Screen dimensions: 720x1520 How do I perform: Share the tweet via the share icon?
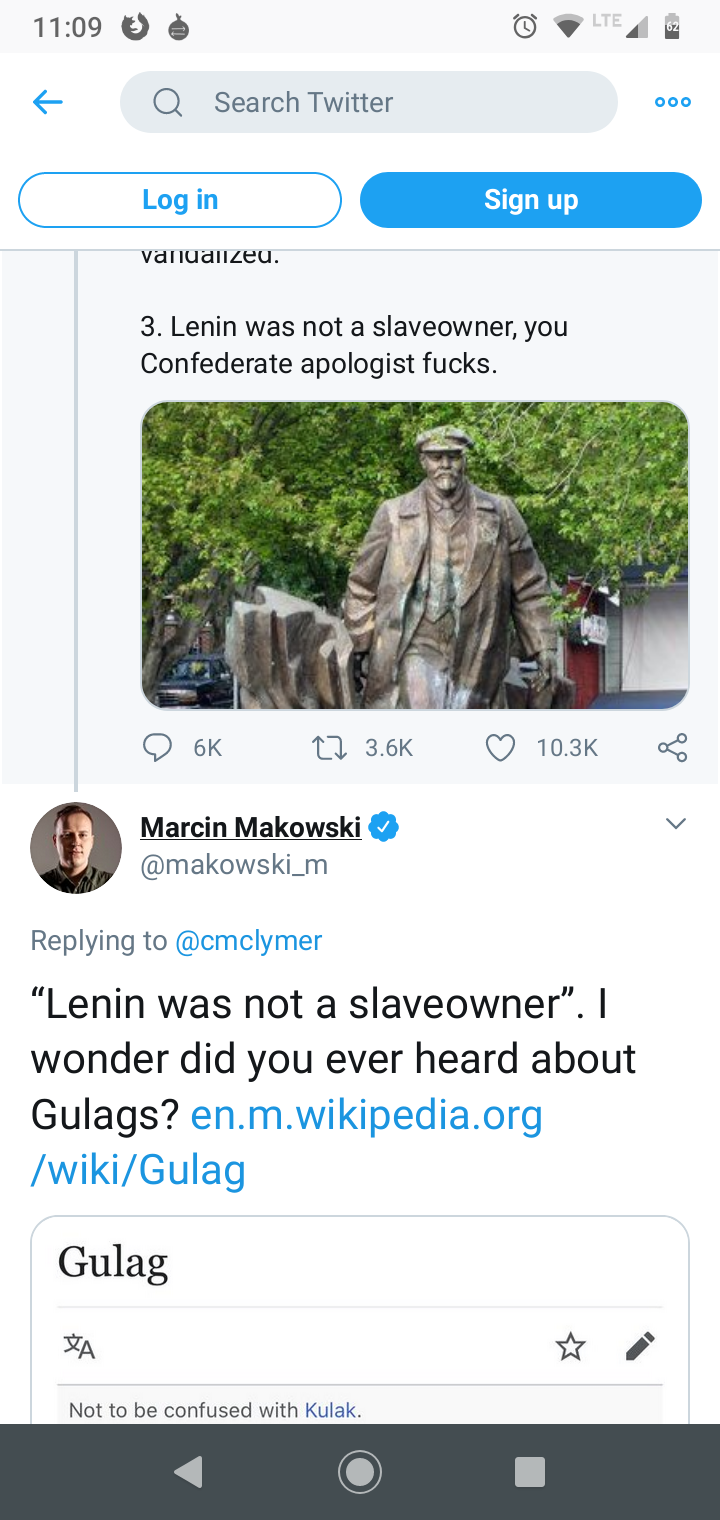click(x=671, y=747)
